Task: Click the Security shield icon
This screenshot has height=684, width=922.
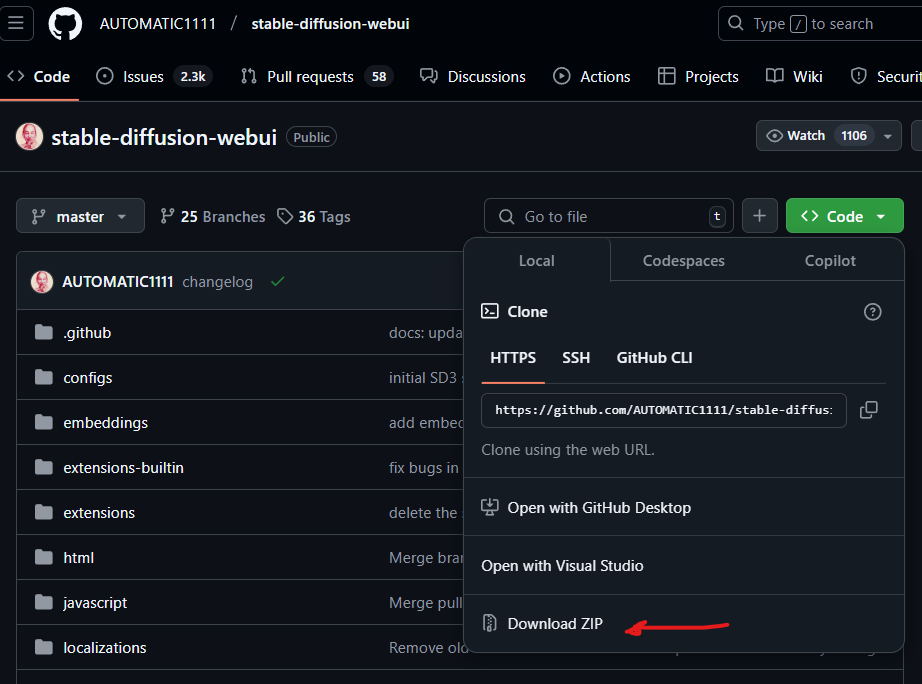Action: point(858,76)
